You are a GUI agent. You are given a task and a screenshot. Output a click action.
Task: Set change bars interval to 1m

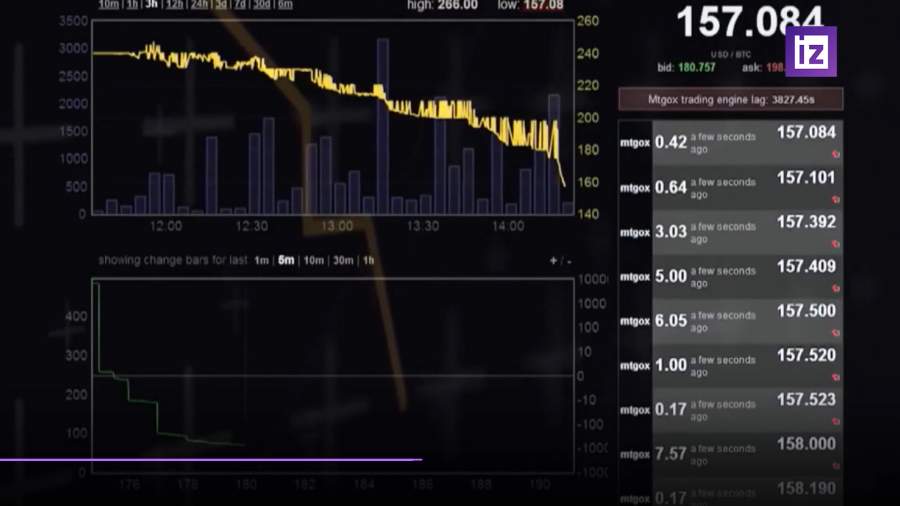[x=261, y=260]
